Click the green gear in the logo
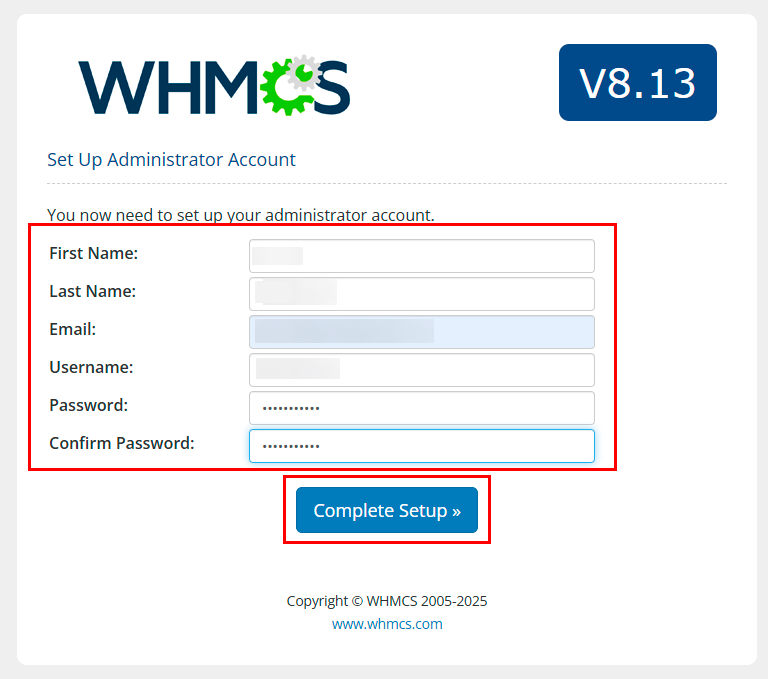768x679 pixels. (287, 90)
